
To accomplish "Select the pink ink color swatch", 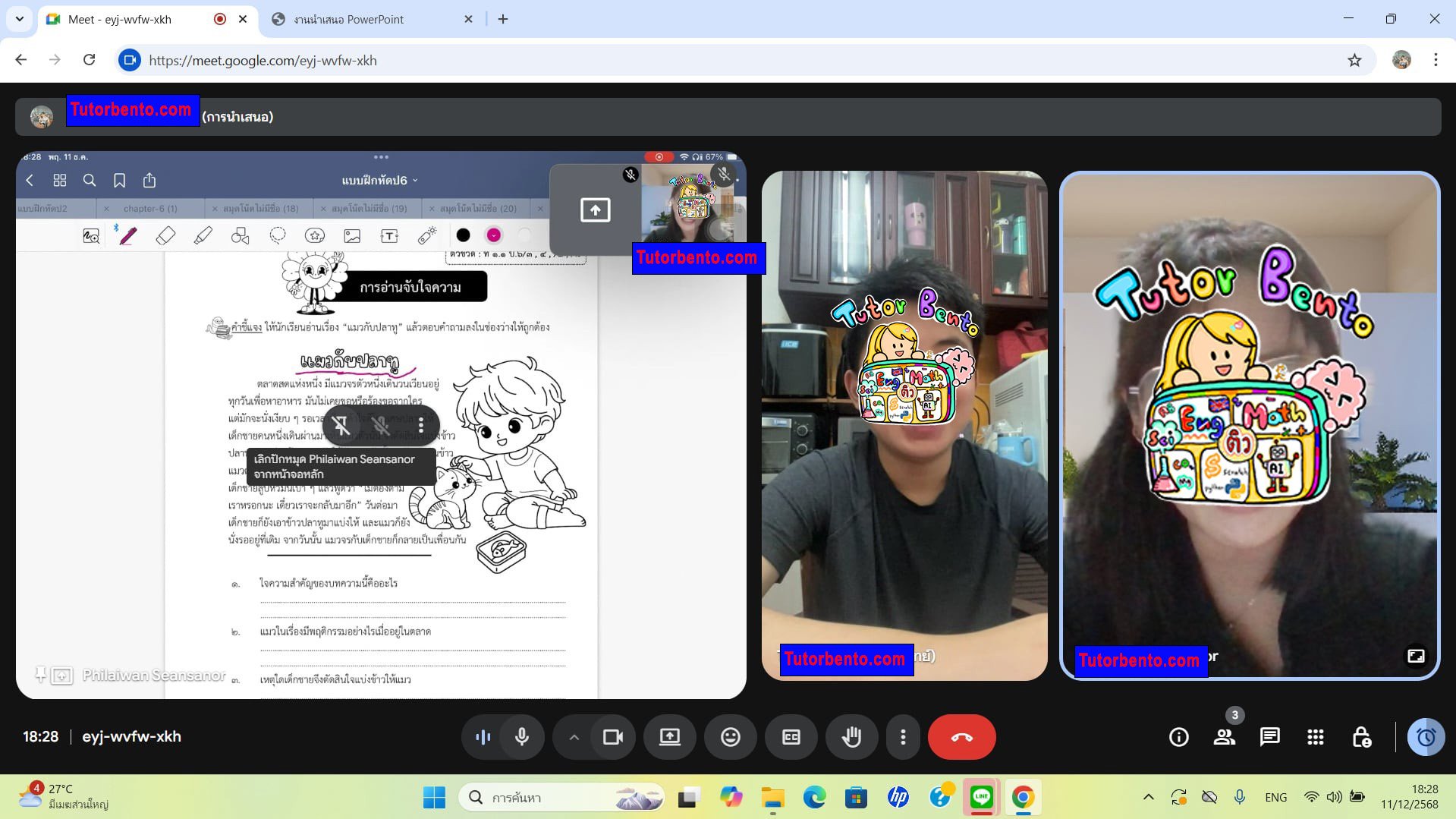I will [x=495, y=235].
